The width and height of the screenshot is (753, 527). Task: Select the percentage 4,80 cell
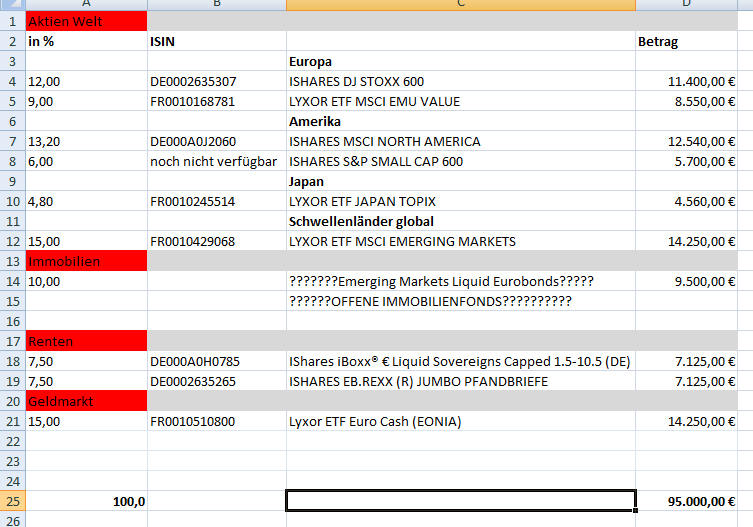click(86, 201)
